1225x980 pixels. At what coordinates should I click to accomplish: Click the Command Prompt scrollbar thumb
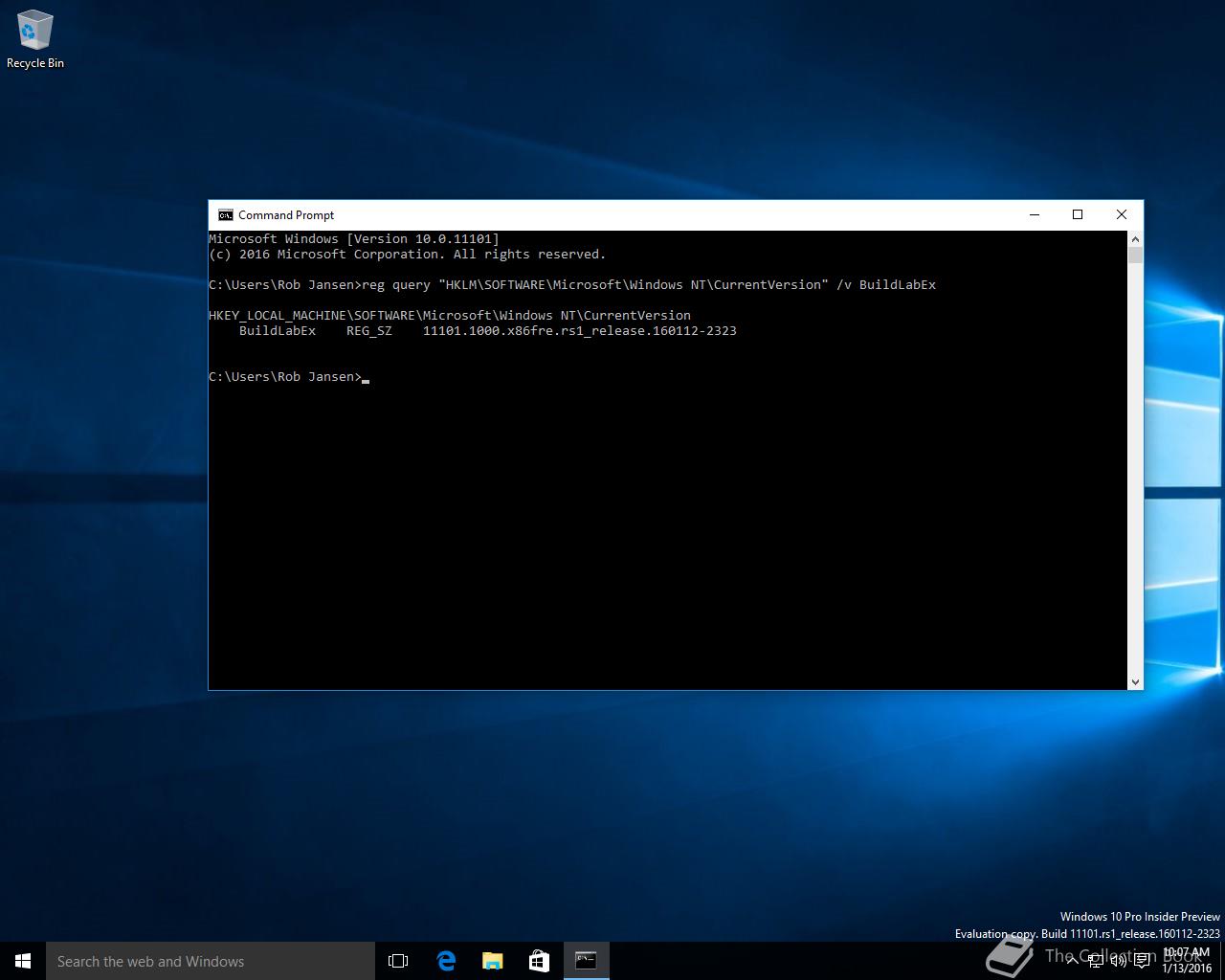tap(1135, 255)
